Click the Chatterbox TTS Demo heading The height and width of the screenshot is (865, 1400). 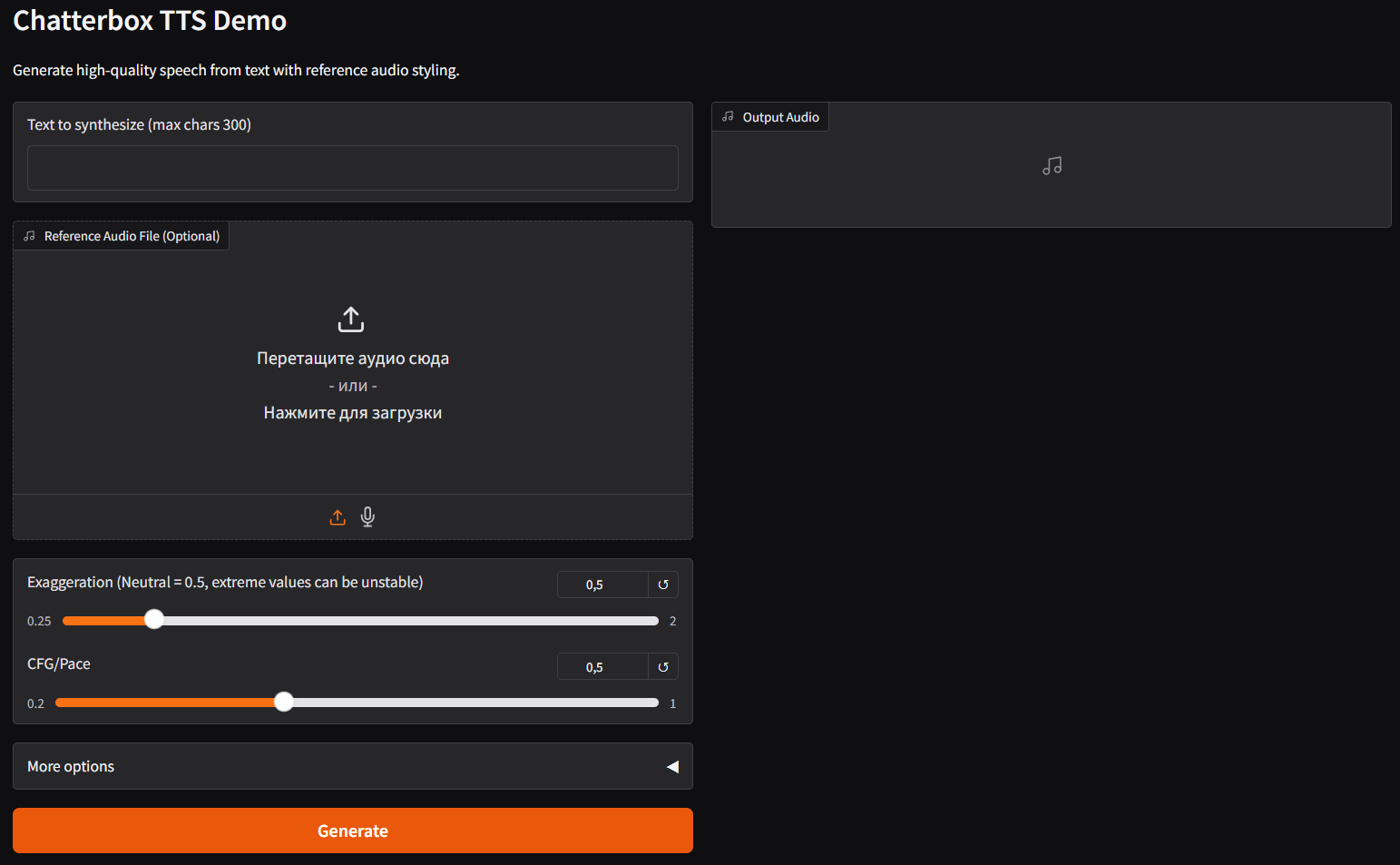pyautogui.click(x=150, y=20)
